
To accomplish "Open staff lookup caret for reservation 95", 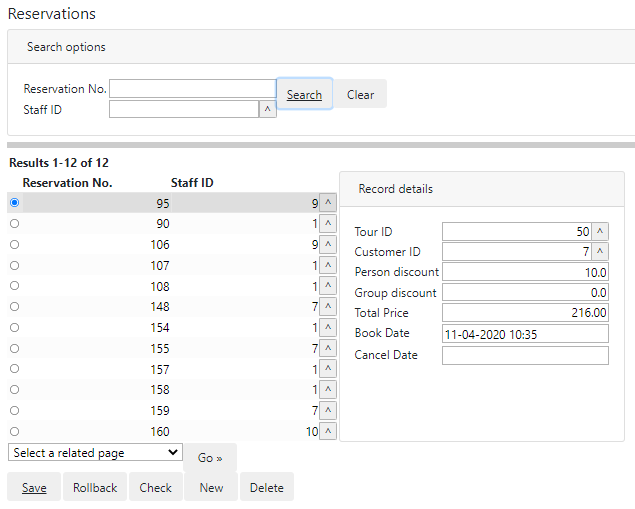I will 328,202.
